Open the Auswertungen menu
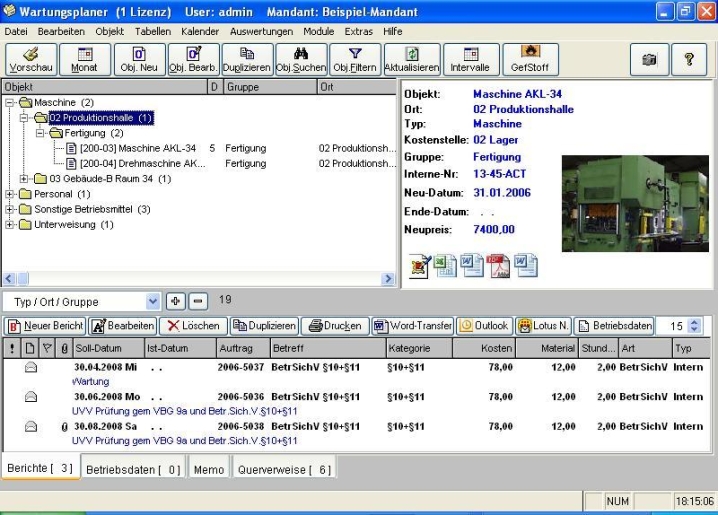Image resolution: width=718 pixels, height=515 pixels. click(x=261, y=31)
